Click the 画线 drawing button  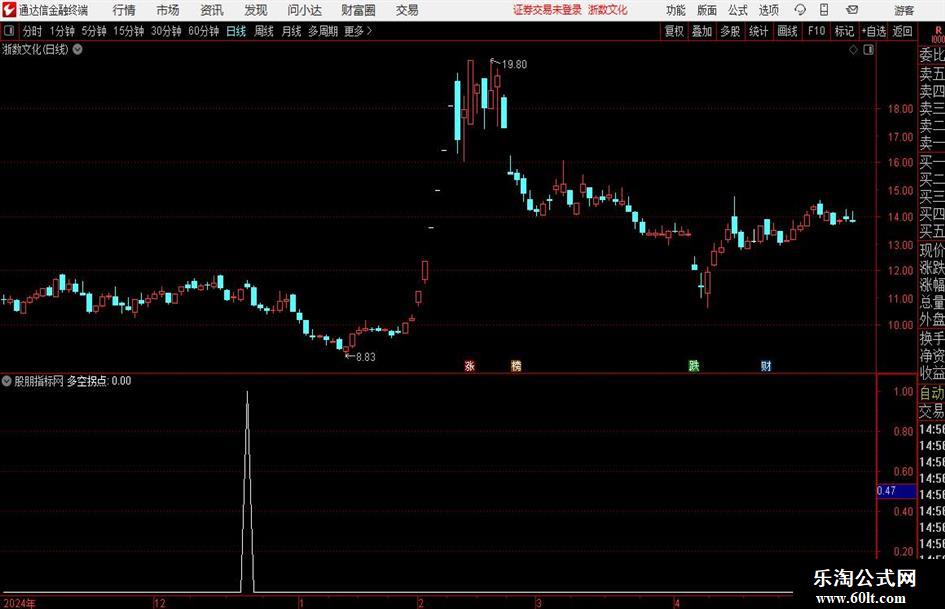(787, 31)
